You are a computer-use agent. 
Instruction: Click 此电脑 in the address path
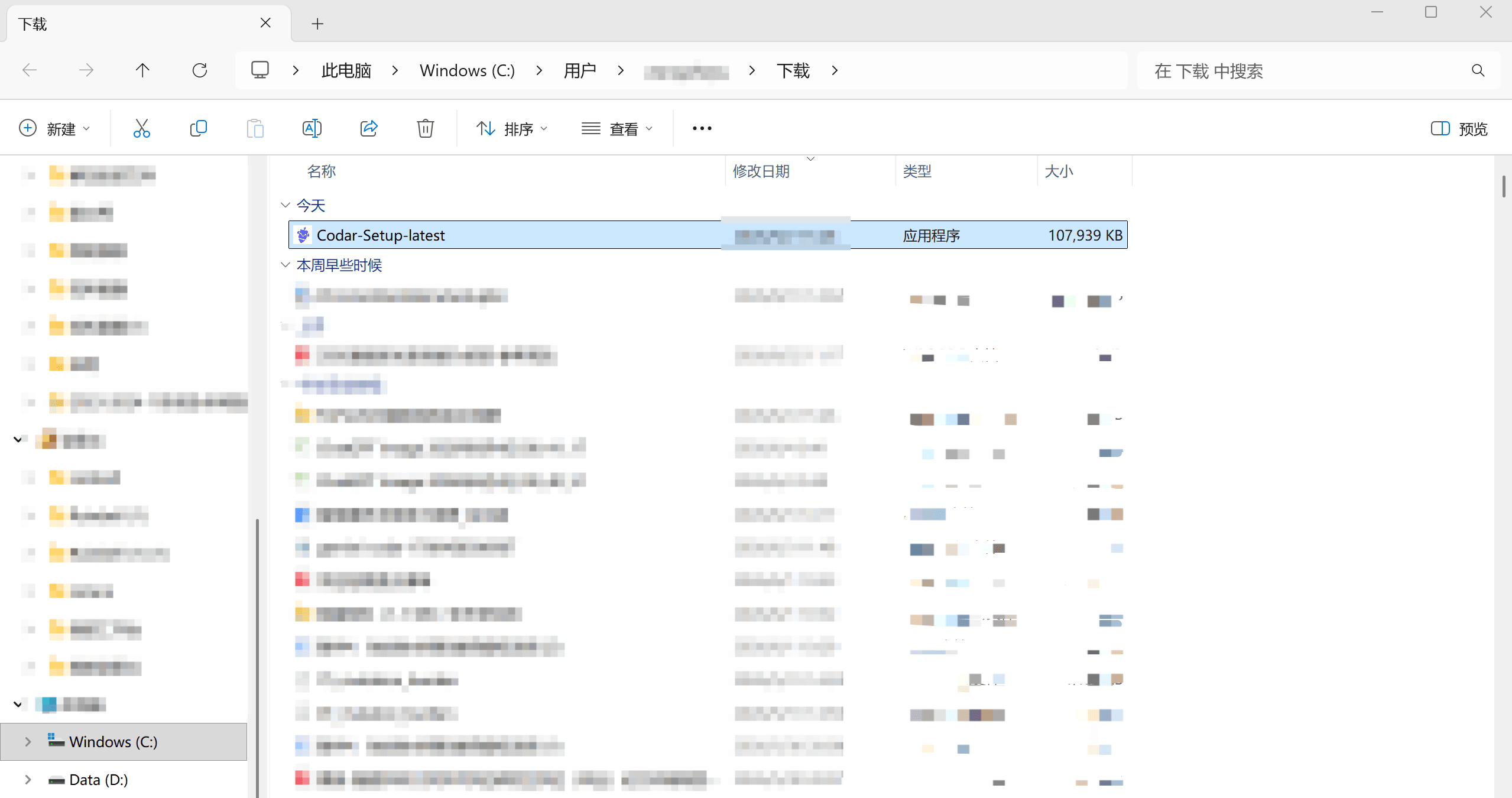(346, 70)
